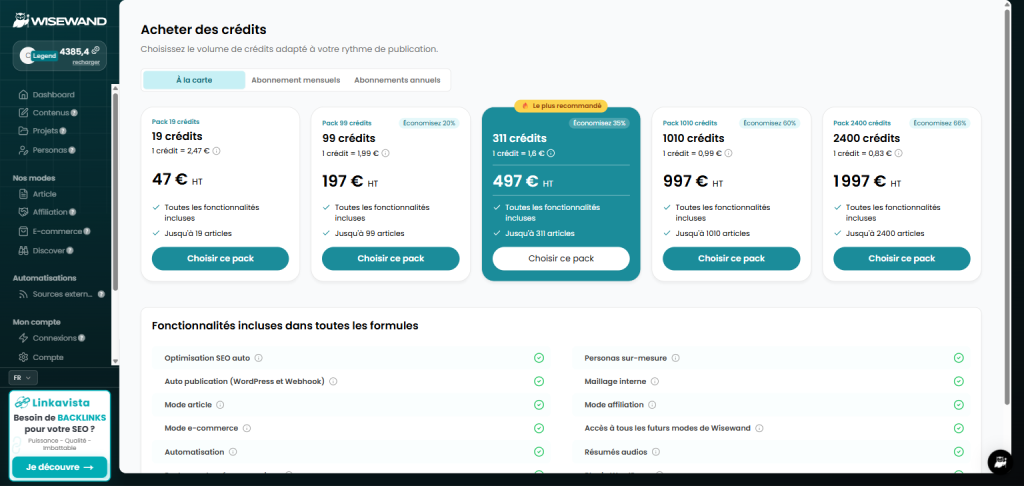Click info icon beside Accès à tous les futurs modes
The image size is (1024, 486).
(x=759, y=429)
